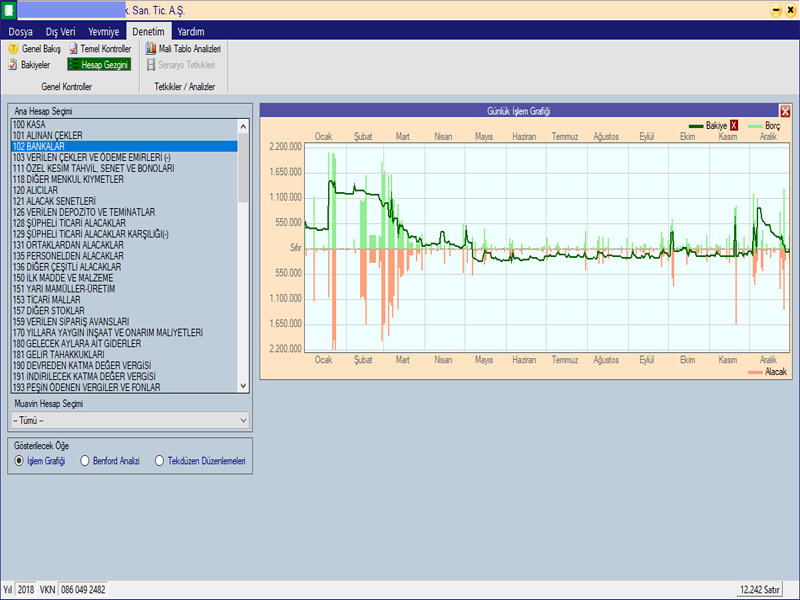This screenshot has width=800, height=600.
Task: Click the account list scrollbar thumb
Action: (243, 167)
